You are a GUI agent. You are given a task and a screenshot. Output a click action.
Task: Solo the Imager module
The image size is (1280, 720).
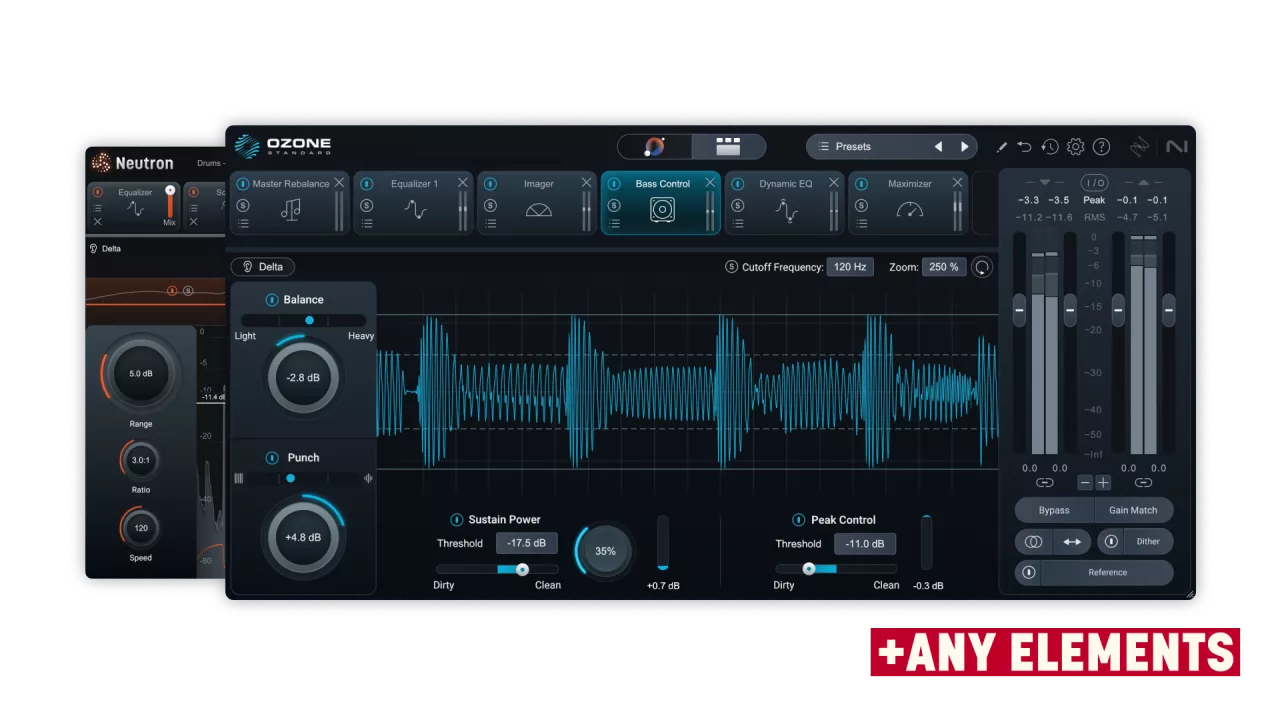490,205
